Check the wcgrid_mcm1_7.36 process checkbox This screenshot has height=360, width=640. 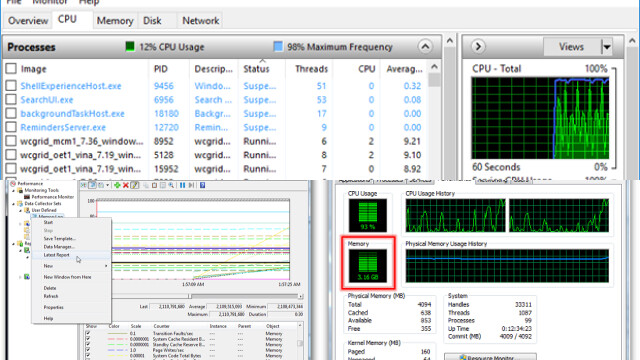click(x=11, y=141)
